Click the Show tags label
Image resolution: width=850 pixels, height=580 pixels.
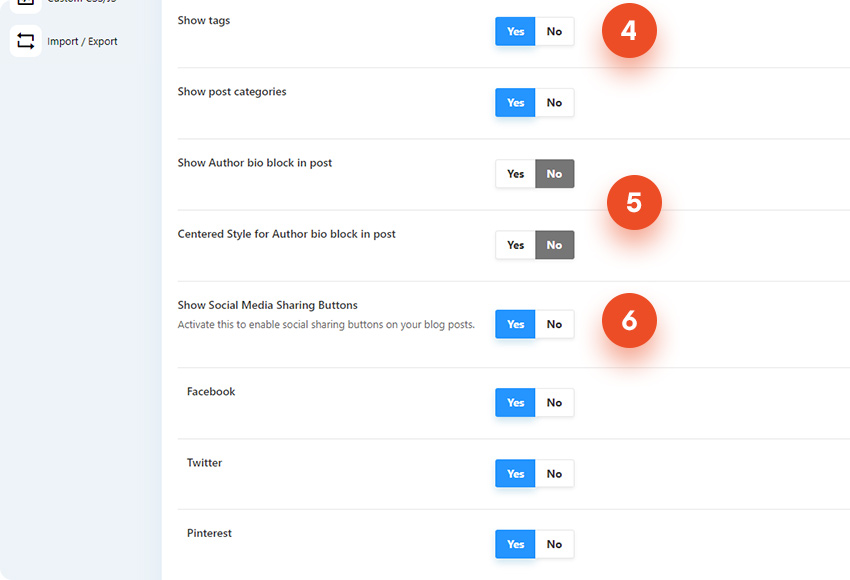click(x=204, y=21)
